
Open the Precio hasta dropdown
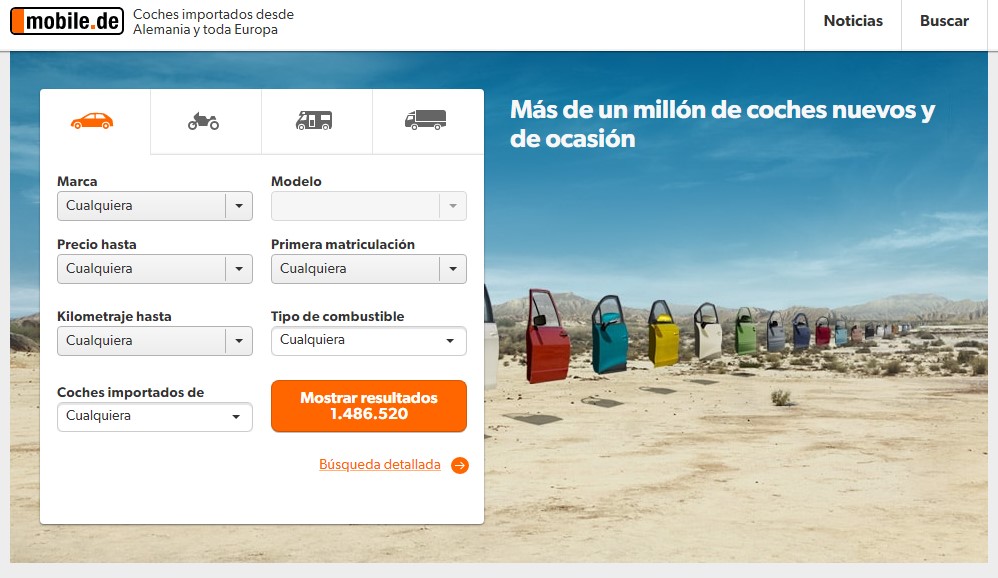(155, 269)
